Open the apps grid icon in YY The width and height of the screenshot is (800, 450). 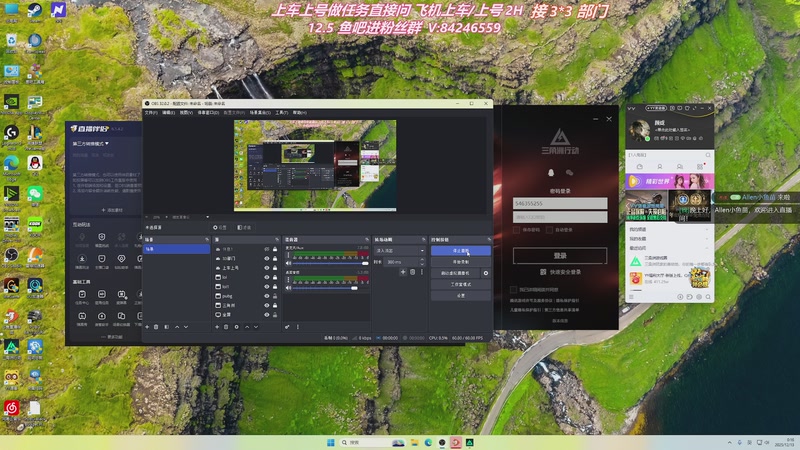[699, 167]
